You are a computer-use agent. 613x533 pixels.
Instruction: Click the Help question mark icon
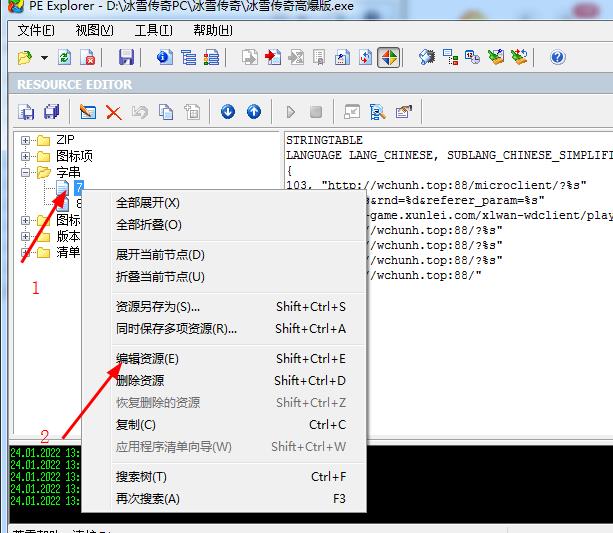[558, 58]
